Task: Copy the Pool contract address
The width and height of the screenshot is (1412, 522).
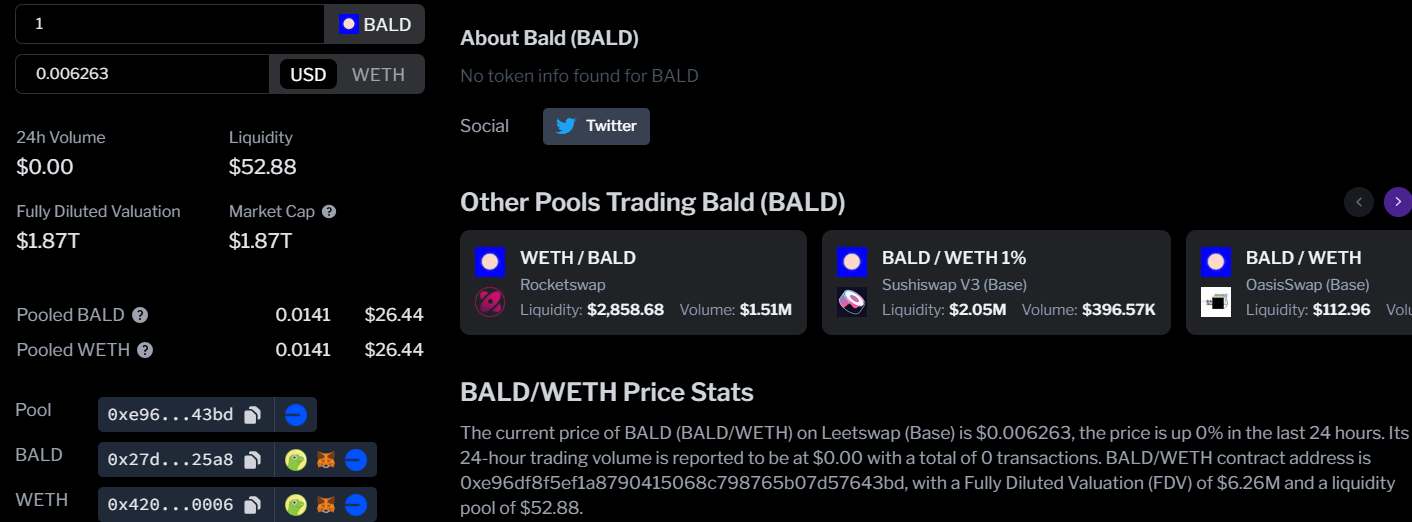Action: [x=253, y=414]
